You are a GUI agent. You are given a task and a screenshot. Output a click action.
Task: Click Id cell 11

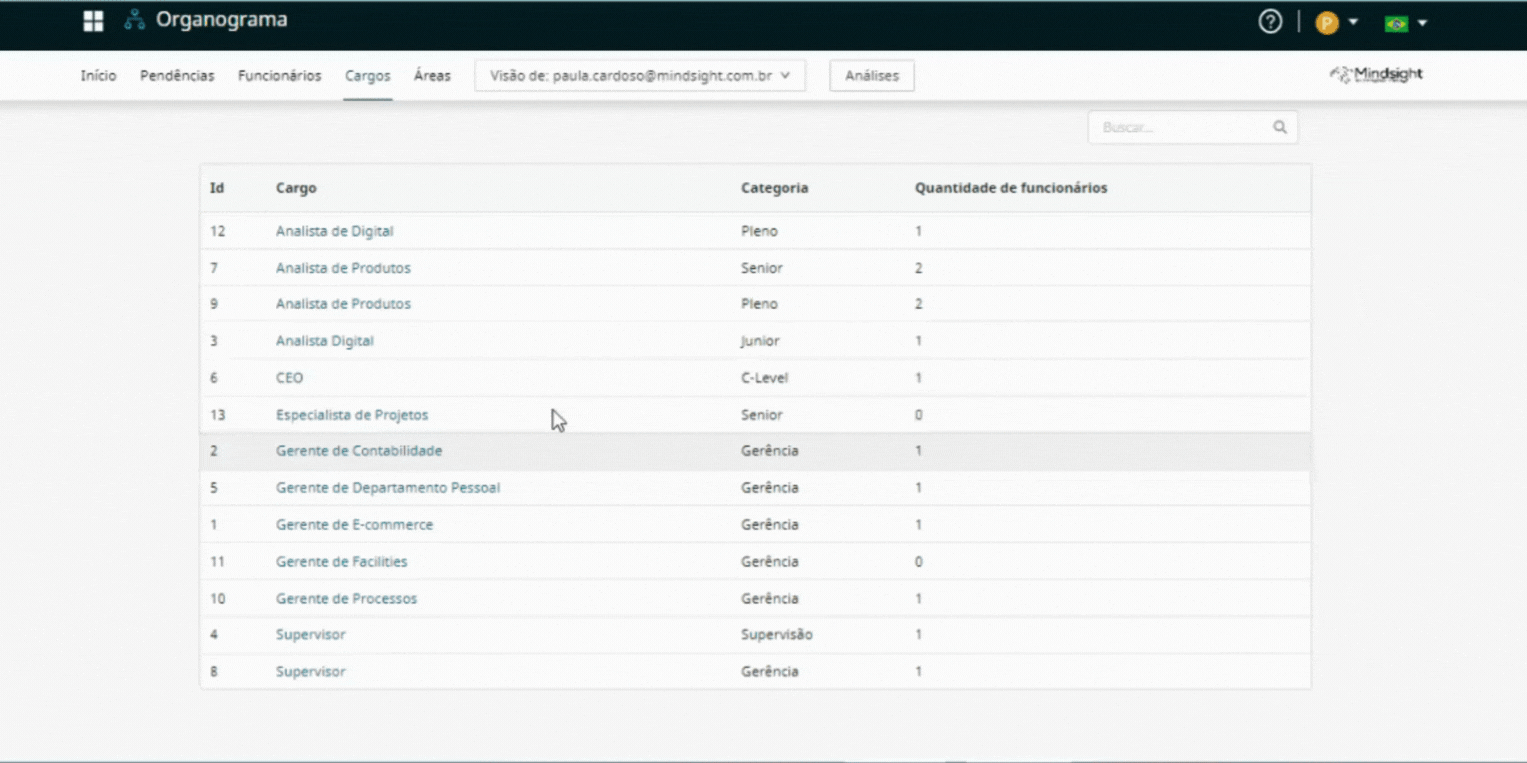pyautogui.click(x=218, y=562)
